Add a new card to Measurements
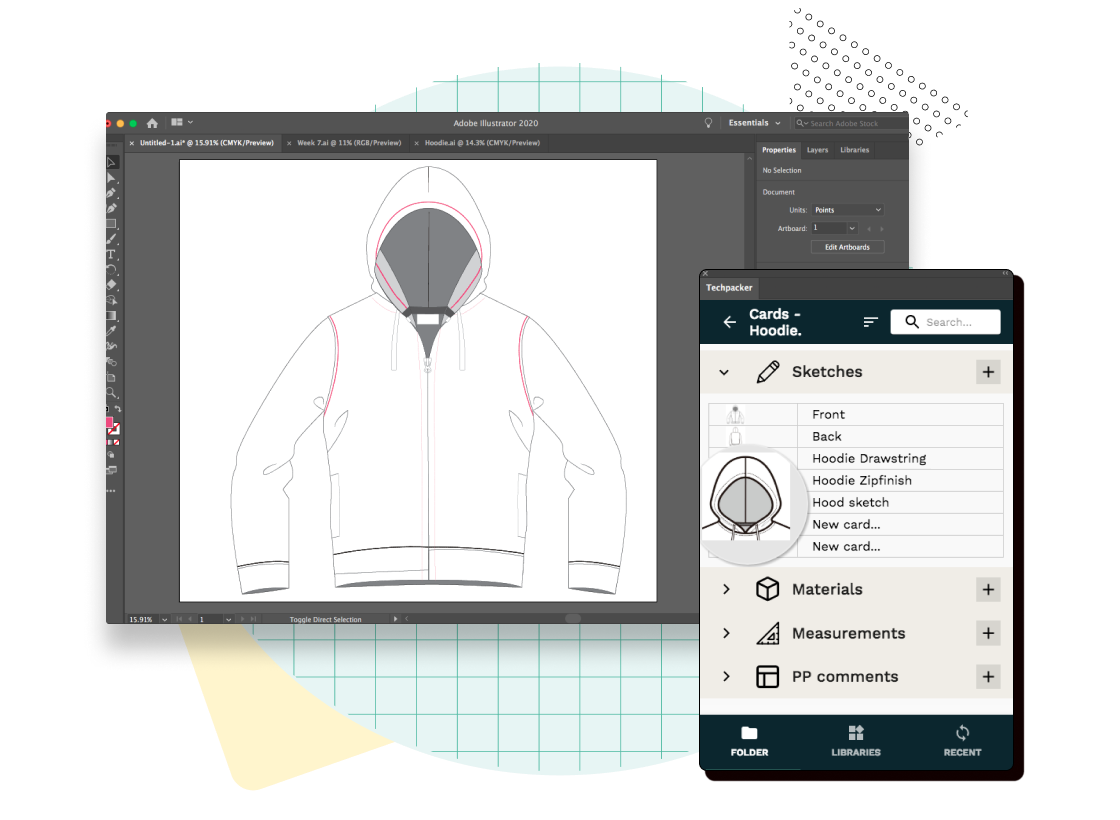This screenshot has width=1120, height=820. 988,633
